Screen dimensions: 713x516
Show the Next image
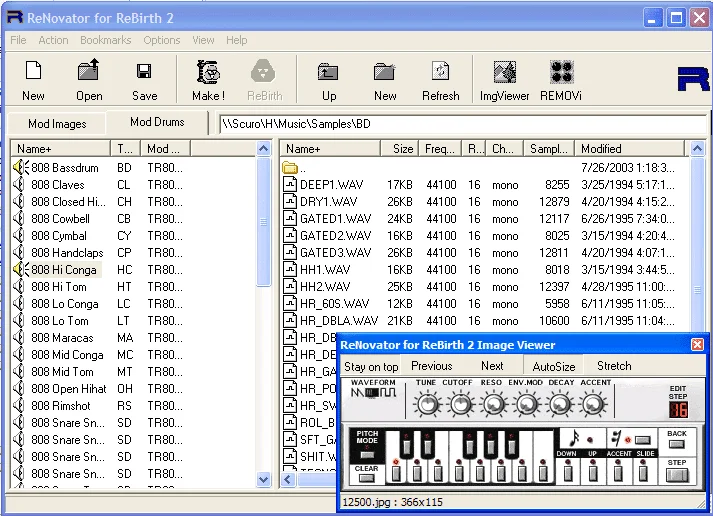tap(492, 366)
